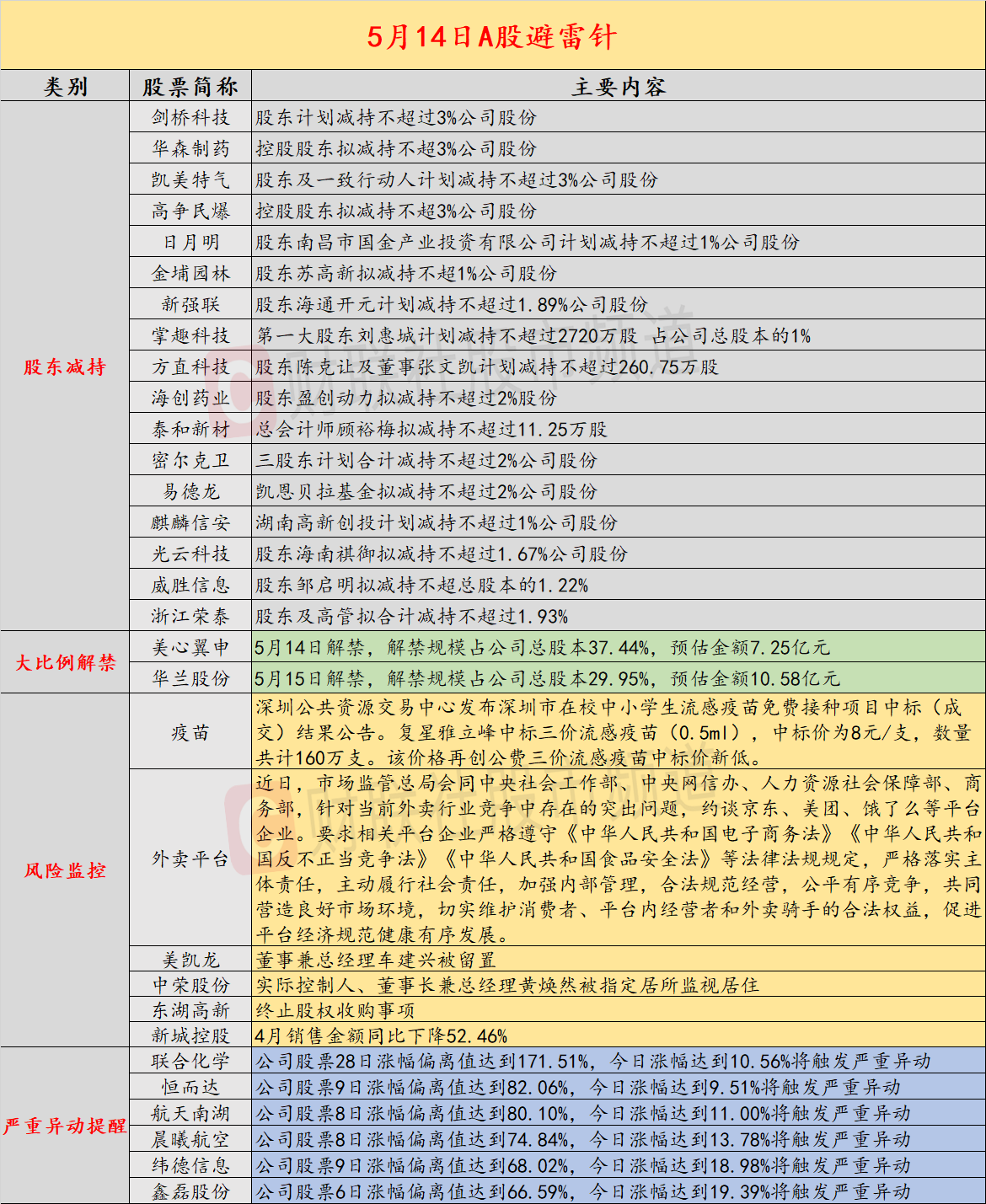Image resolution: width=986 pixels, height=1204 pixels.
Task: Select stock name 美心翼申
Action: (x=190, y=647)
